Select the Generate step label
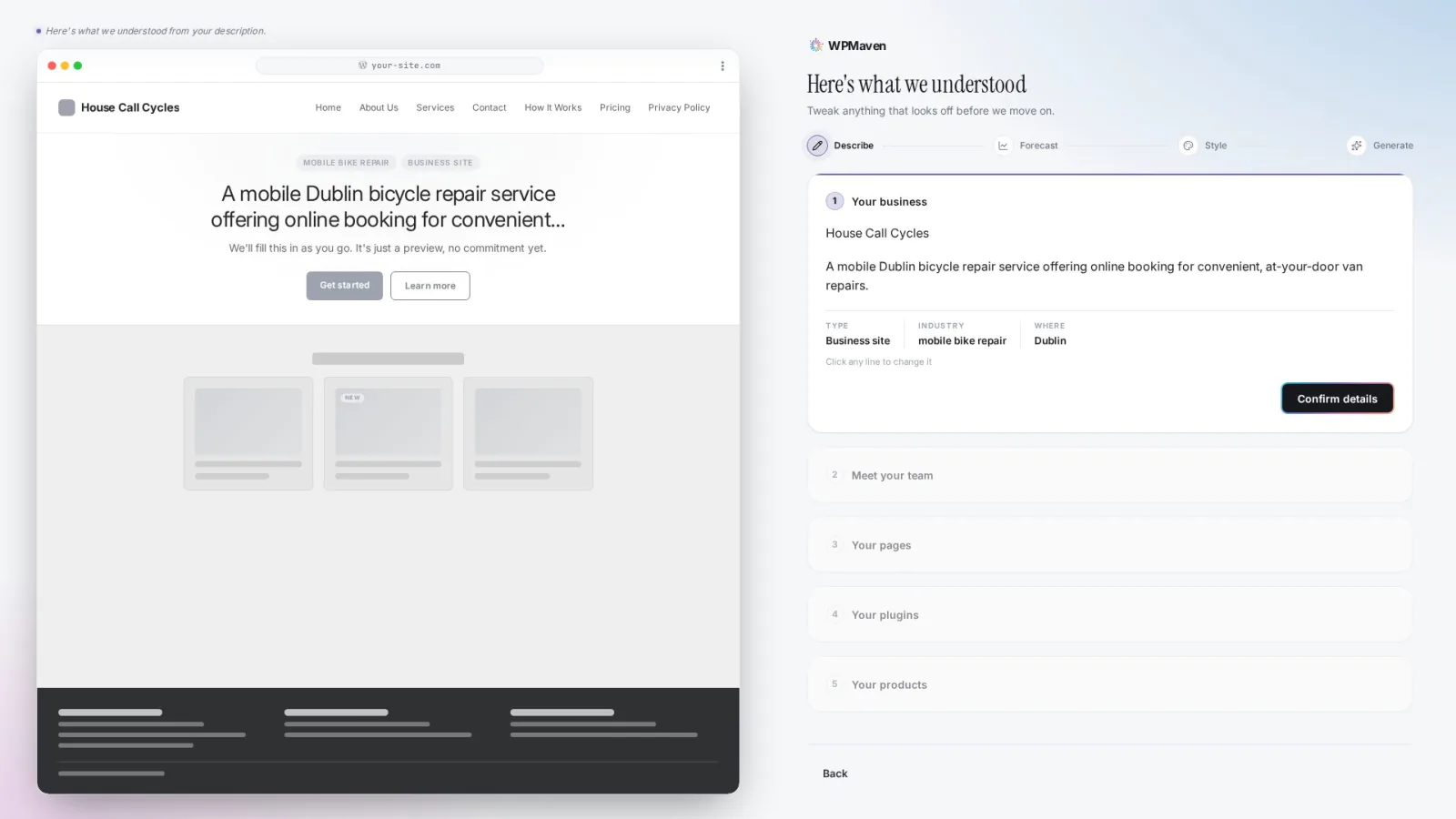The image size is (1456, 819). tap(1393, 146)
